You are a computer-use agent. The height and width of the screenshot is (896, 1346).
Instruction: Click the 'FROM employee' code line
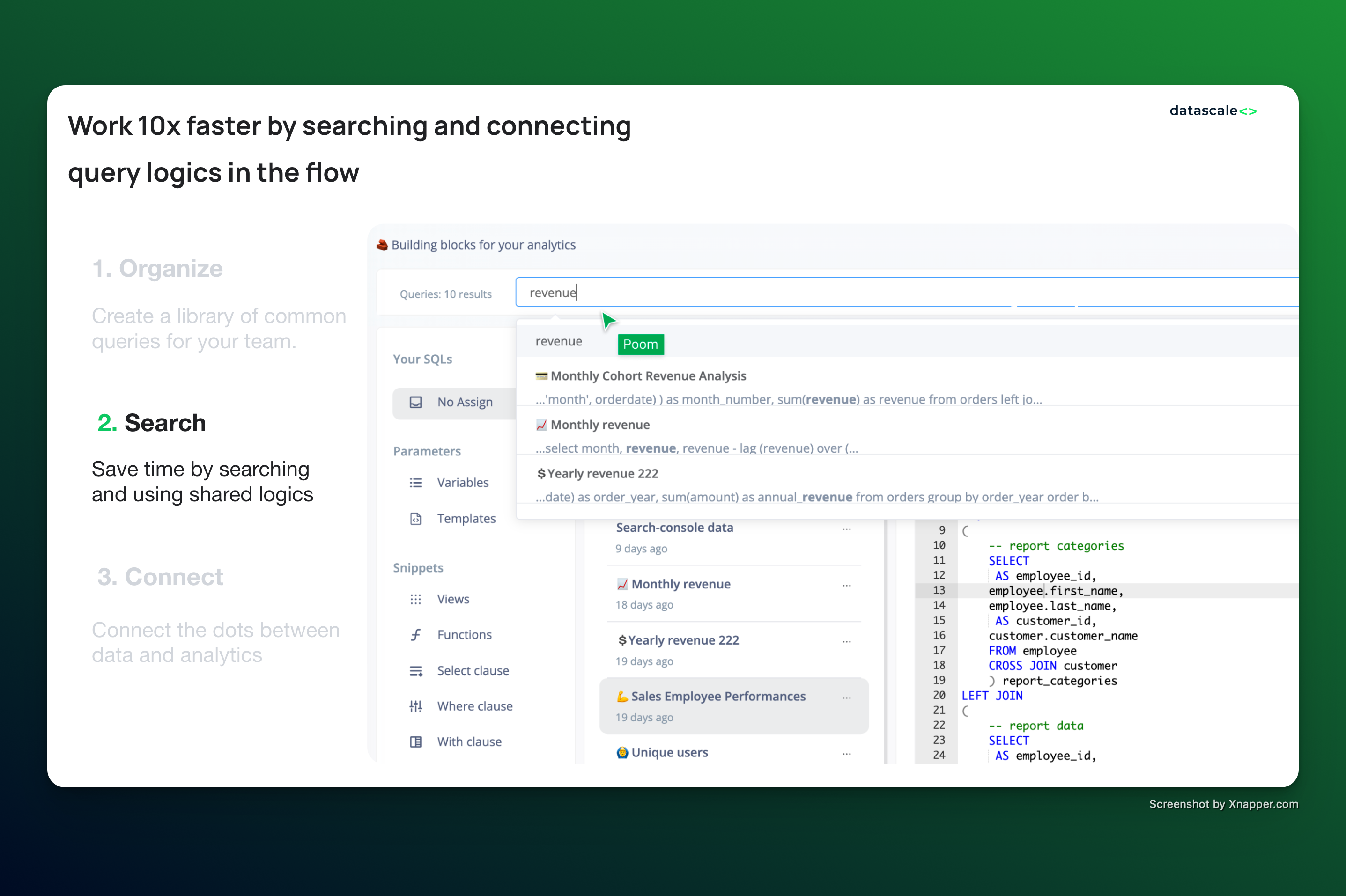tap(1032, 651)
